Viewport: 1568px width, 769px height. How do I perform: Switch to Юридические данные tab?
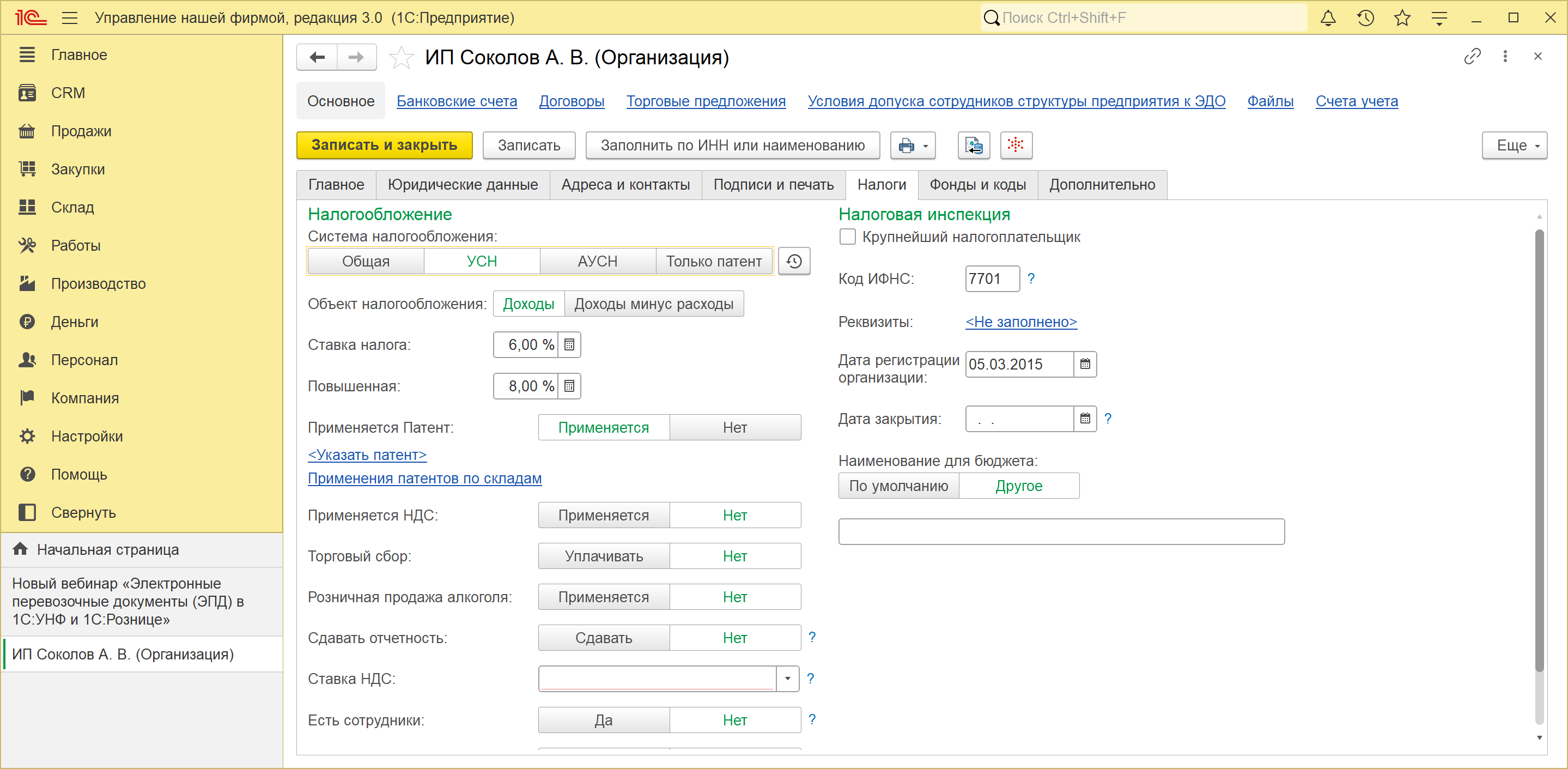pos(463,185)
